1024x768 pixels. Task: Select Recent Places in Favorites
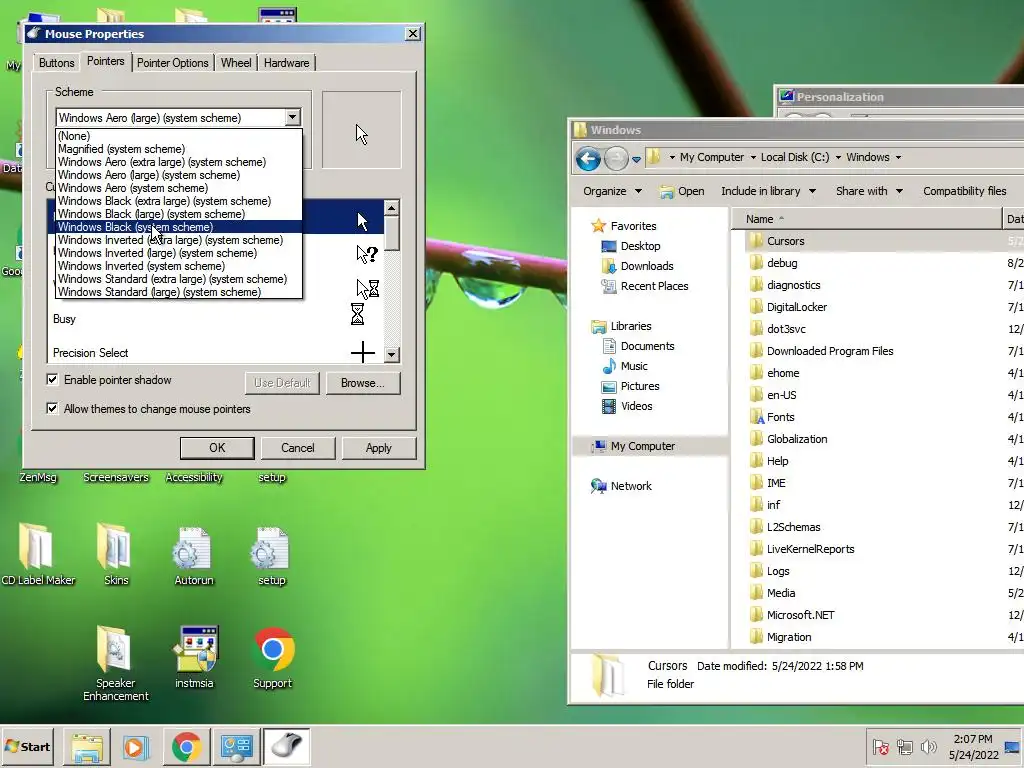(x=654, y=286)
